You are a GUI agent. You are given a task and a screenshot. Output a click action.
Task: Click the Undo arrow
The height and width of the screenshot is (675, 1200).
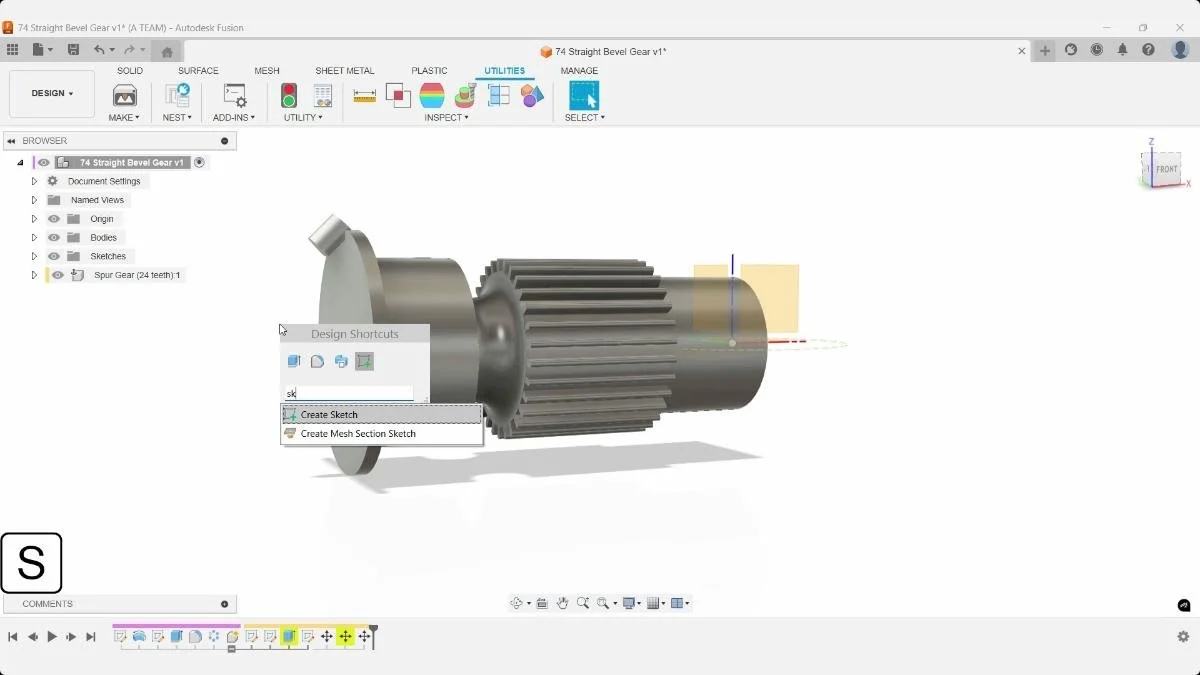point(99,50)
